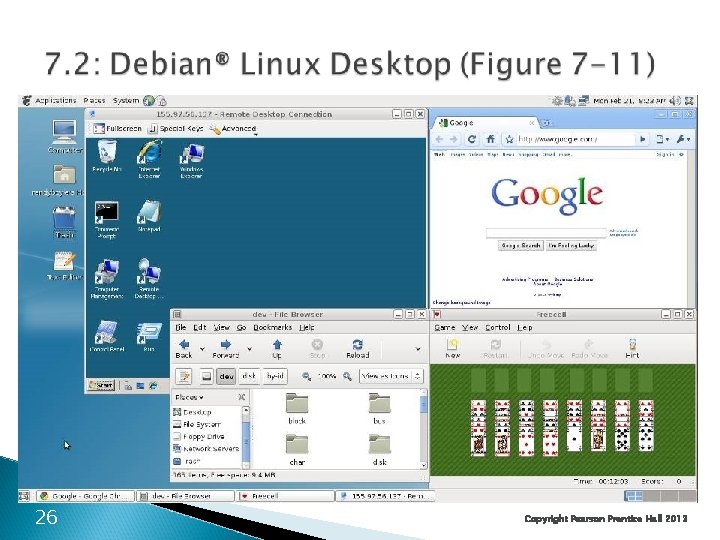Expand Back history dropdown arrow
Image resolution: width=720 pixels, height=540 pixels.
coord(202,349)
